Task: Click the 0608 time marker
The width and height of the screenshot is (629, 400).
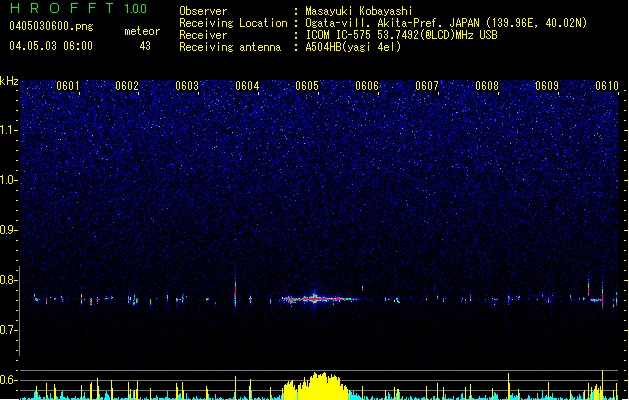Action: tap(487, 86)
